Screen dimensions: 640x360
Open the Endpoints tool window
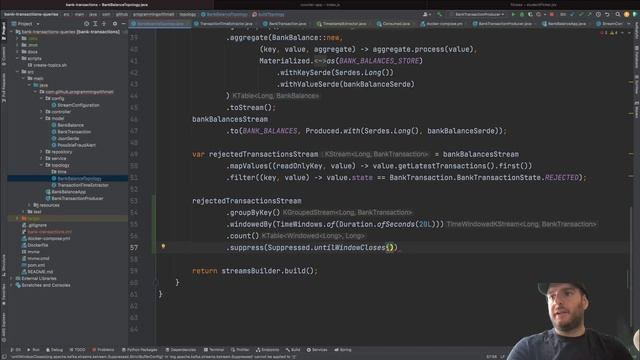pos(267,350)
